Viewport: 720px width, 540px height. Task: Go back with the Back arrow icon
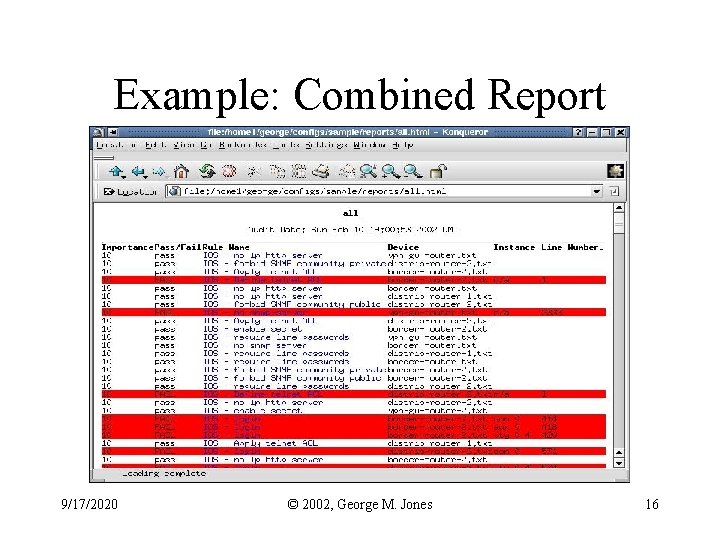[139, 172]
